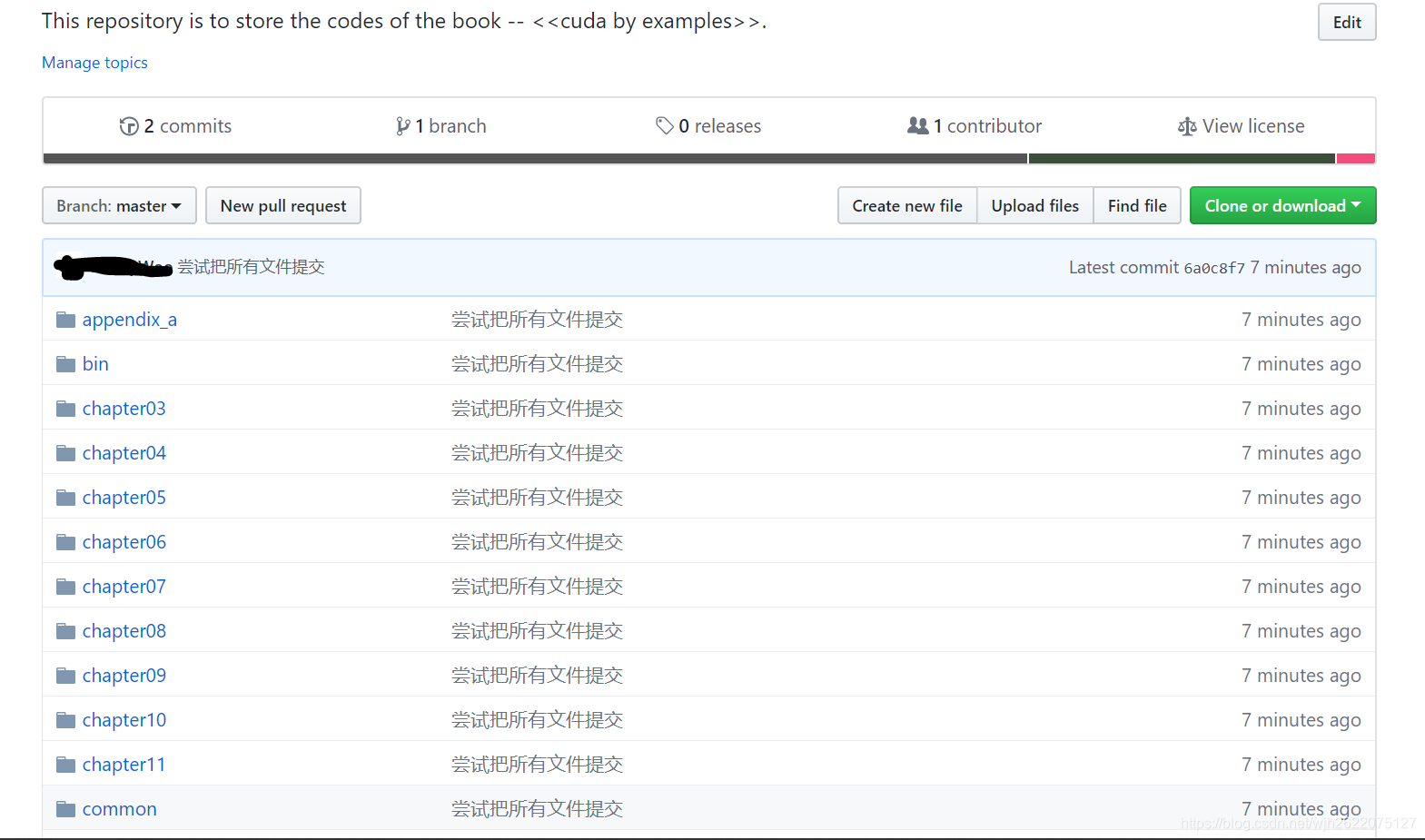The height and width of the screenshot is (840, 1425).
Task: Click the bin folder icon
Action: coord(65,364)
